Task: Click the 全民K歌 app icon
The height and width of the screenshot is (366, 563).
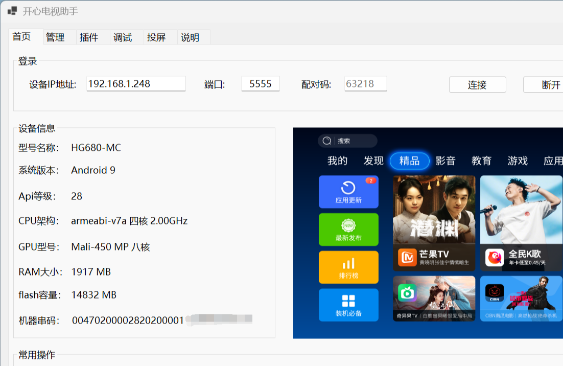Action: pos(494,258)
